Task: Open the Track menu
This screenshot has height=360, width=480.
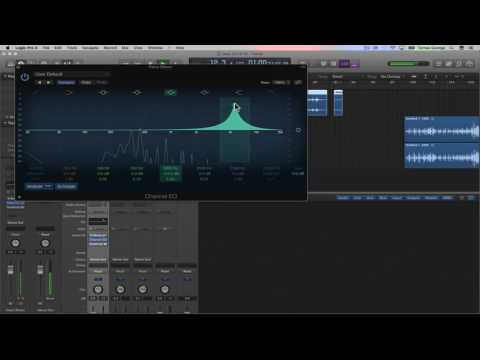Action: [72, 48]
